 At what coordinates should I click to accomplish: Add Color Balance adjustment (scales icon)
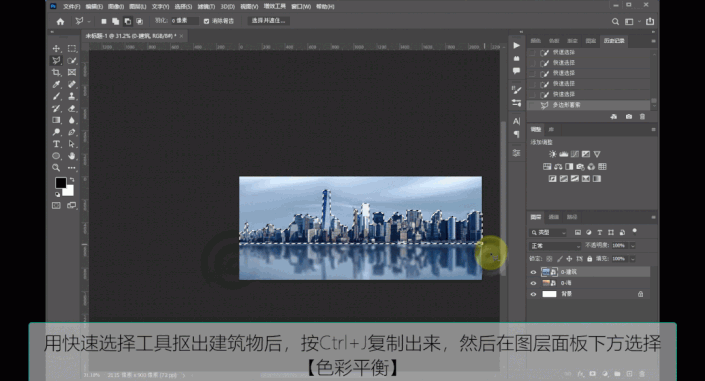coord(558,166)
